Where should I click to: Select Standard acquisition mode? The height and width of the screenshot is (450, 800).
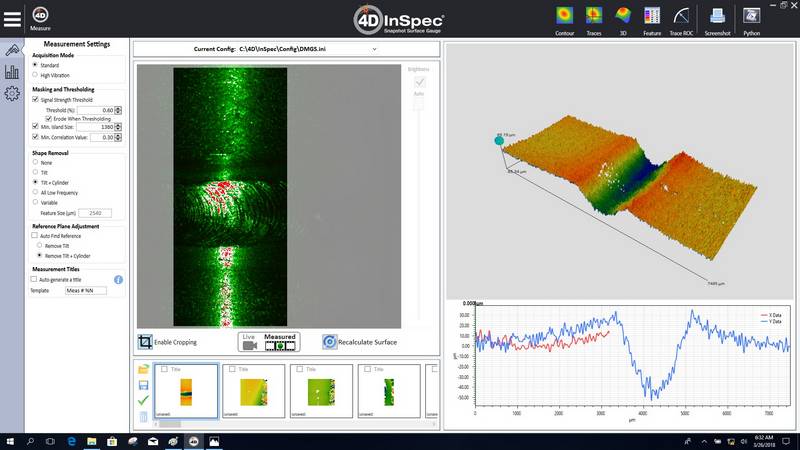click(35, 65)
